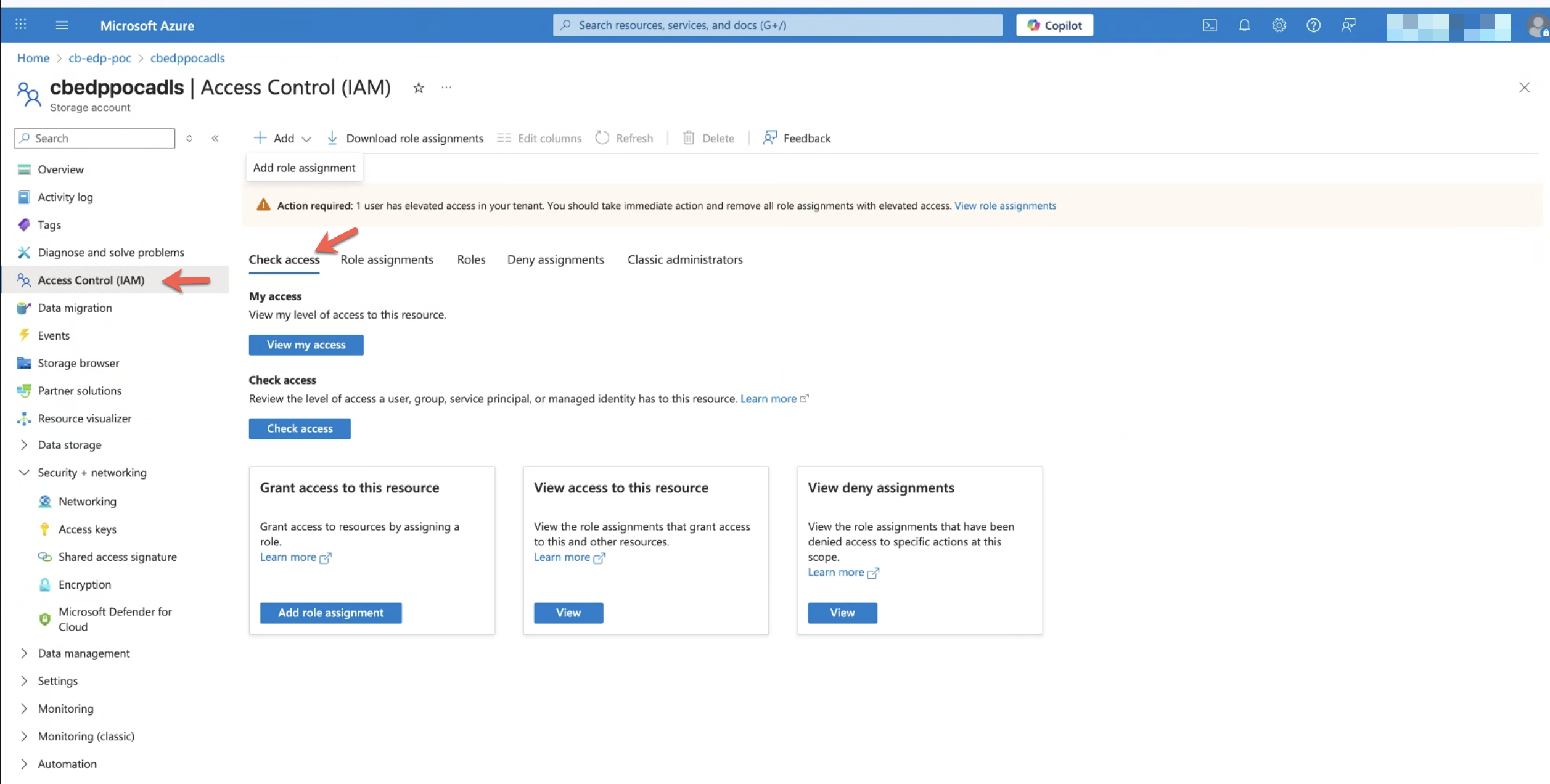Screen dimensions: 1550x784
Task: Click View role assignments link in warning
Action: click(x=1005, y=206)
